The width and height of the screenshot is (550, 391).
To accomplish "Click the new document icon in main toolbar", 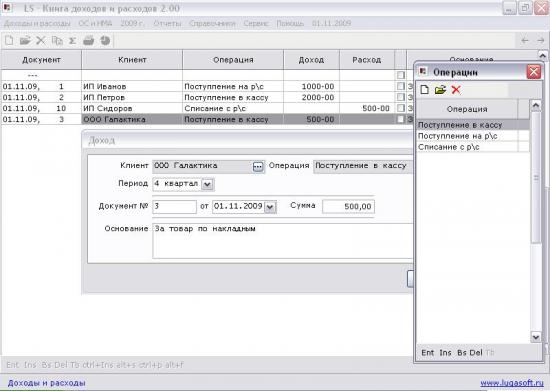I will [9, 41].
